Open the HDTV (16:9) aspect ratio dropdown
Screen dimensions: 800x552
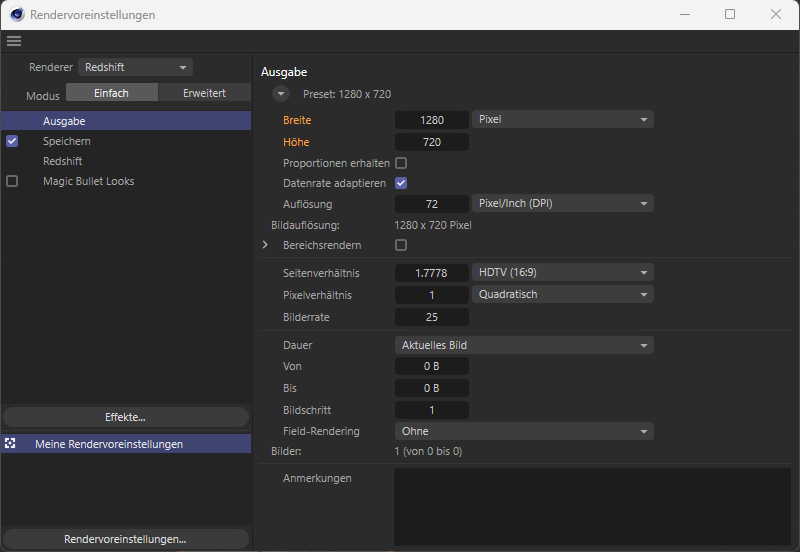[562, 273]
